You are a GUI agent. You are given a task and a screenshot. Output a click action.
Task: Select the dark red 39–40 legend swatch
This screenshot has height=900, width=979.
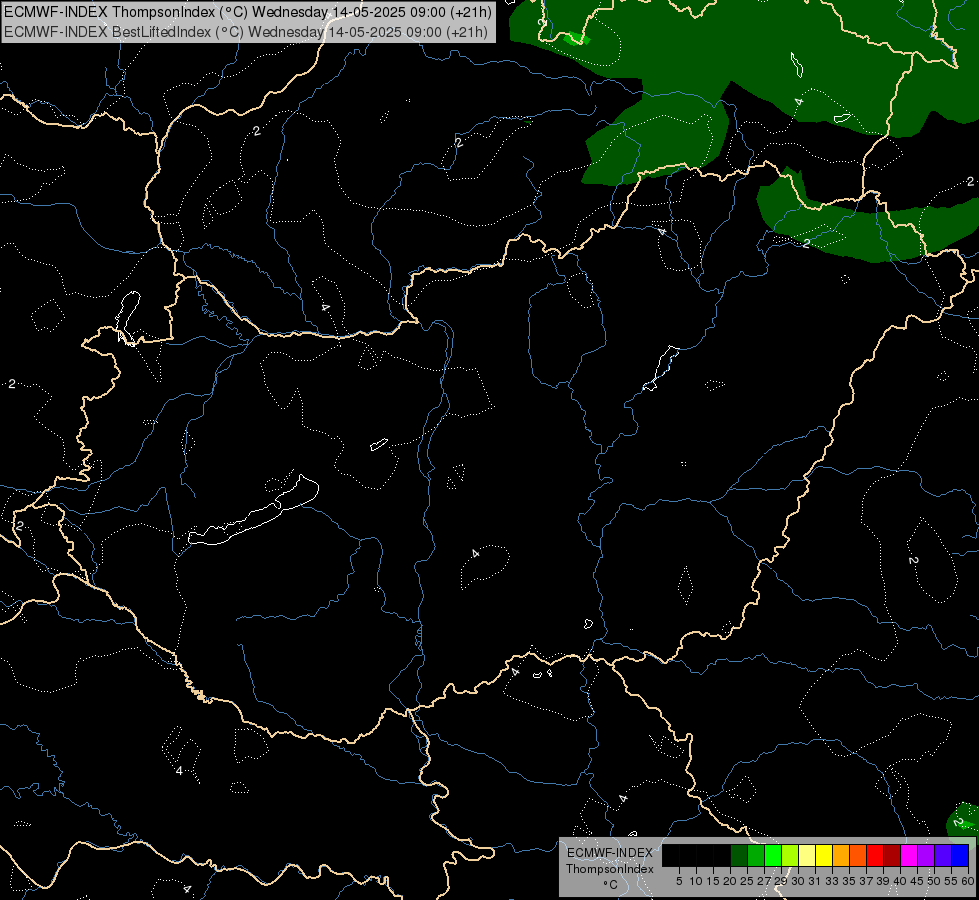892,855
